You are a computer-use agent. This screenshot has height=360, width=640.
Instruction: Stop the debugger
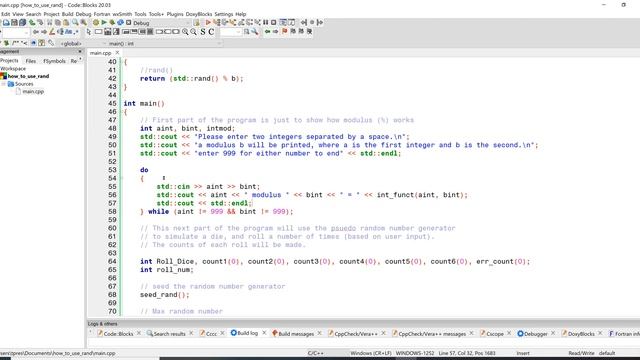point(273,22)
